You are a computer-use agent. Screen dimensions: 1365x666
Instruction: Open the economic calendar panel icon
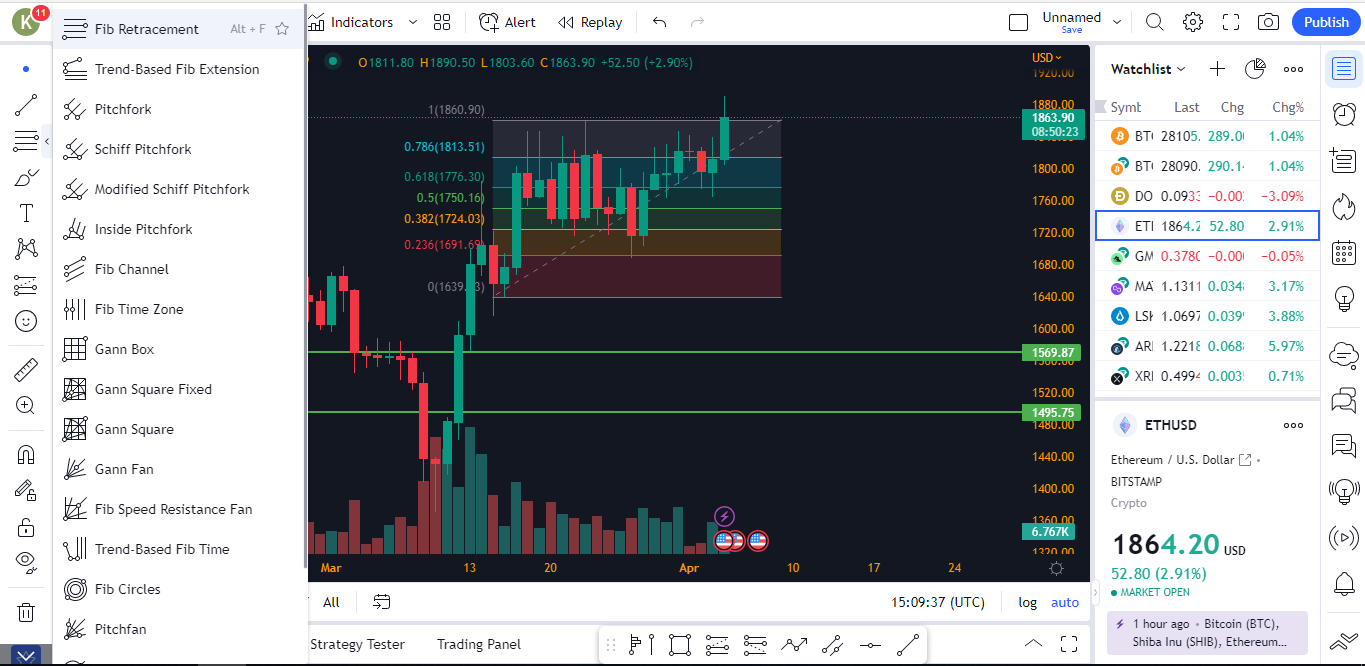(1343, 252)
